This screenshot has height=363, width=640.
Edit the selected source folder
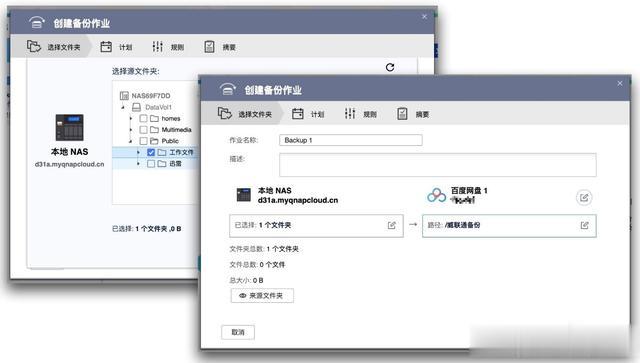click(391, 225)
